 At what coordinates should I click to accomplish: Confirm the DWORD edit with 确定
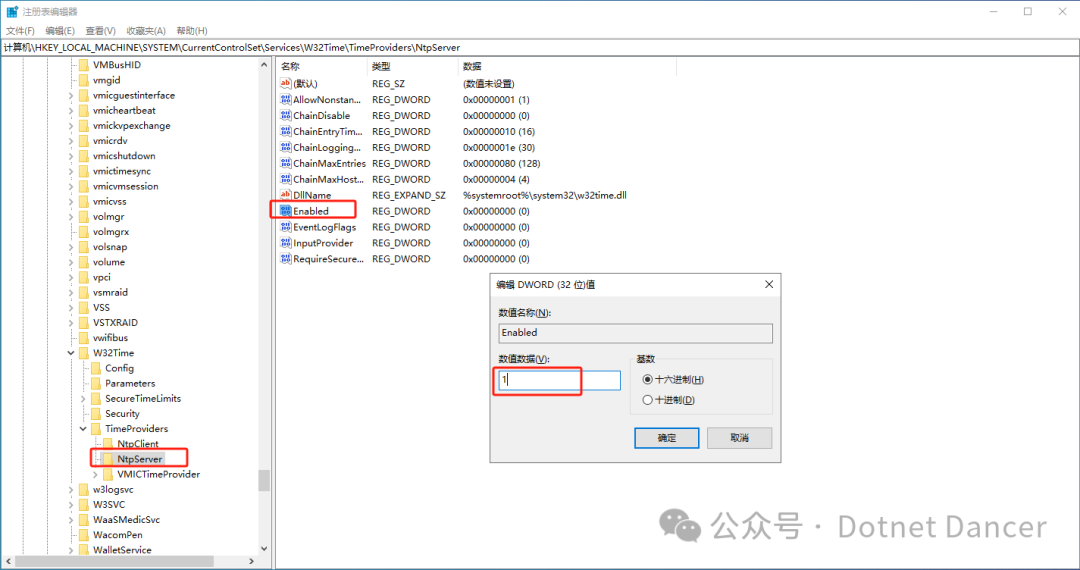pyautogui.click(x=666, y=438)
